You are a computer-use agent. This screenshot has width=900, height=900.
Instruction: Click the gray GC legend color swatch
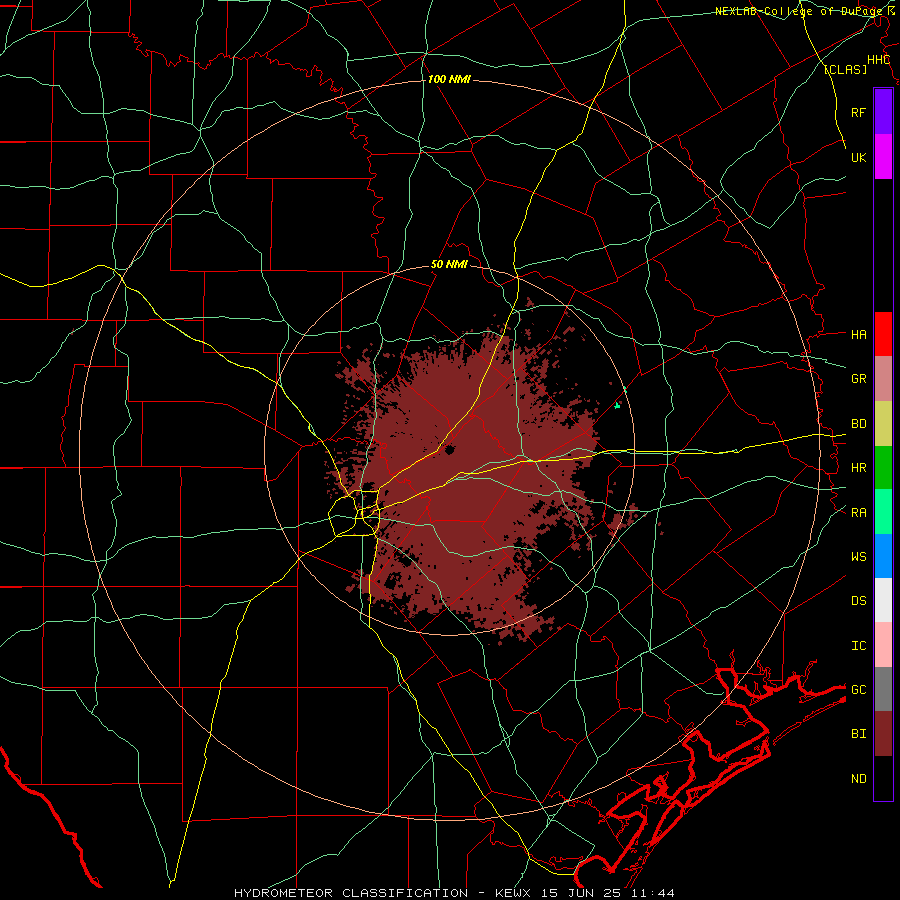click(x=883, y=689)
